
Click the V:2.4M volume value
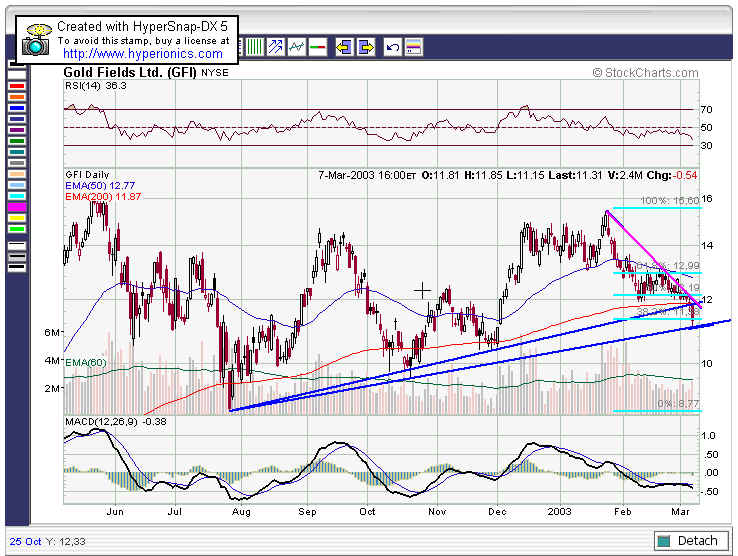(x=625, y=175)
